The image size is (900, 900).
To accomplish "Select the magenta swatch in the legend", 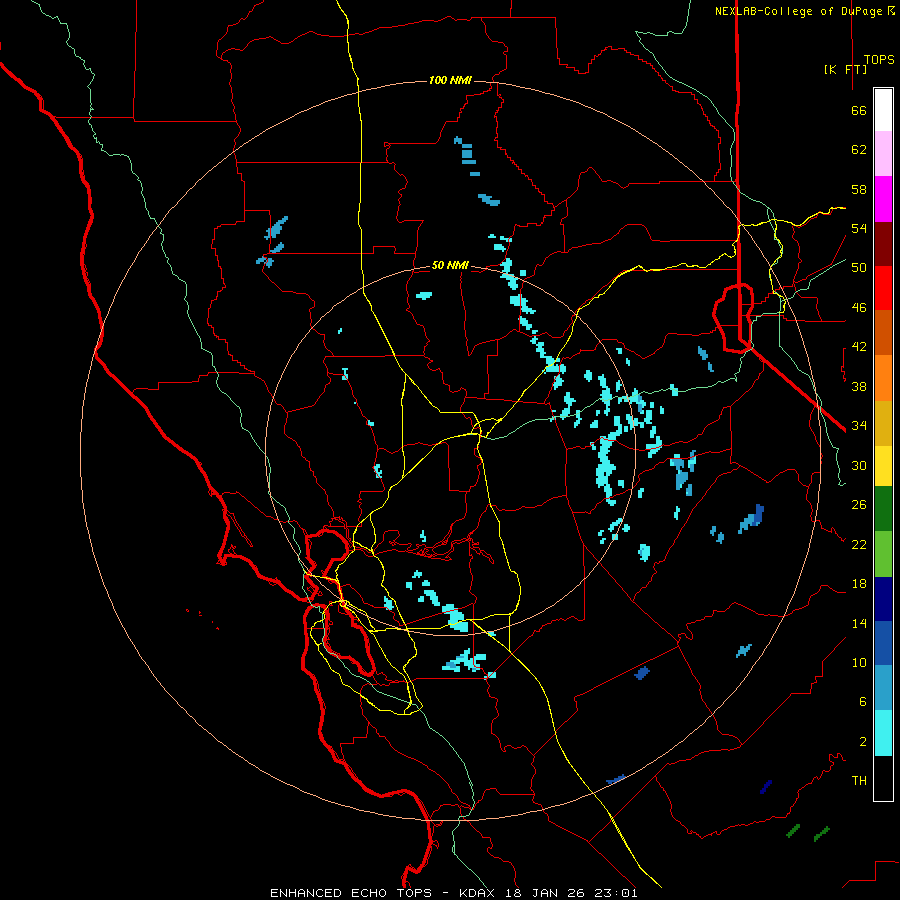I will tap(883, 199).
